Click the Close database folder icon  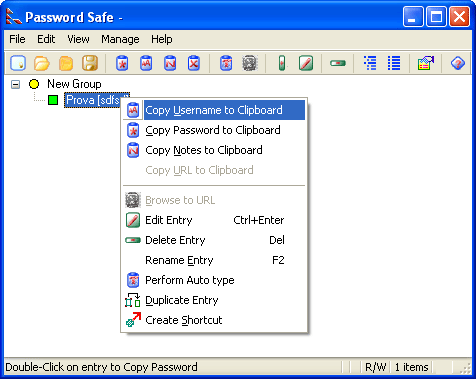(66, 63)
